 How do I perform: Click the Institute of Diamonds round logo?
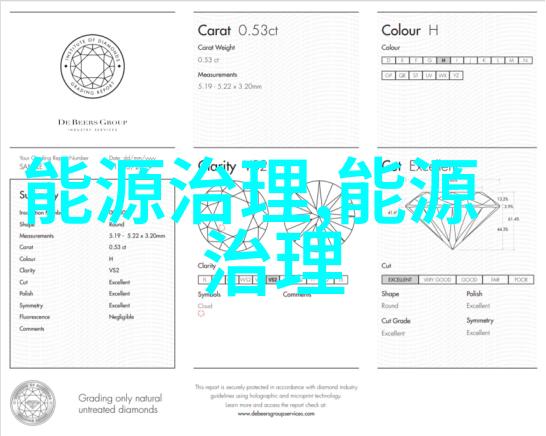click(93, 66)
